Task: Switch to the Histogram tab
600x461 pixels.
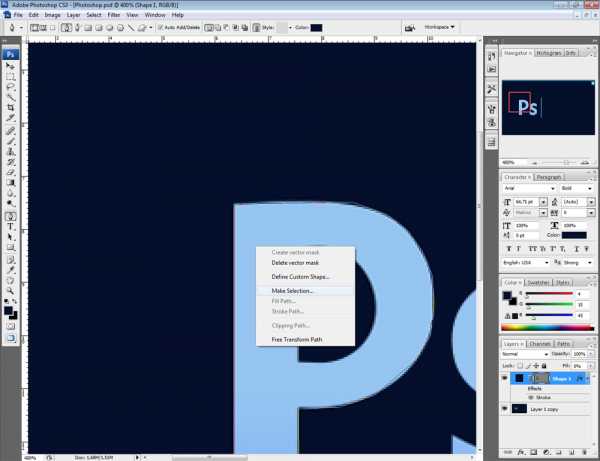Action: pyautogui.click(x=549, y=53)
